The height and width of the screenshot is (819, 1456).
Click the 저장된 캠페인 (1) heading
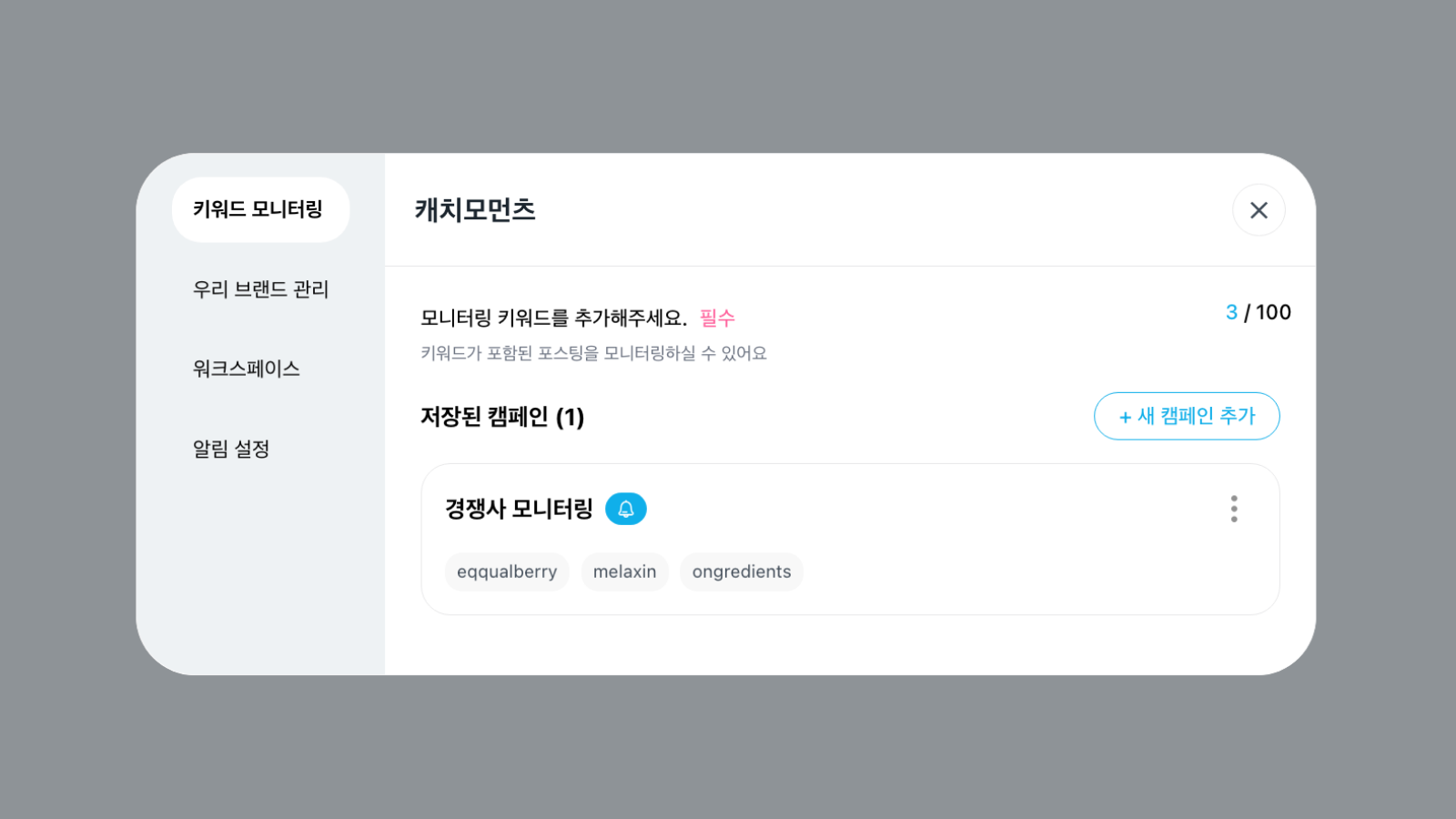[x=502, y=417]
